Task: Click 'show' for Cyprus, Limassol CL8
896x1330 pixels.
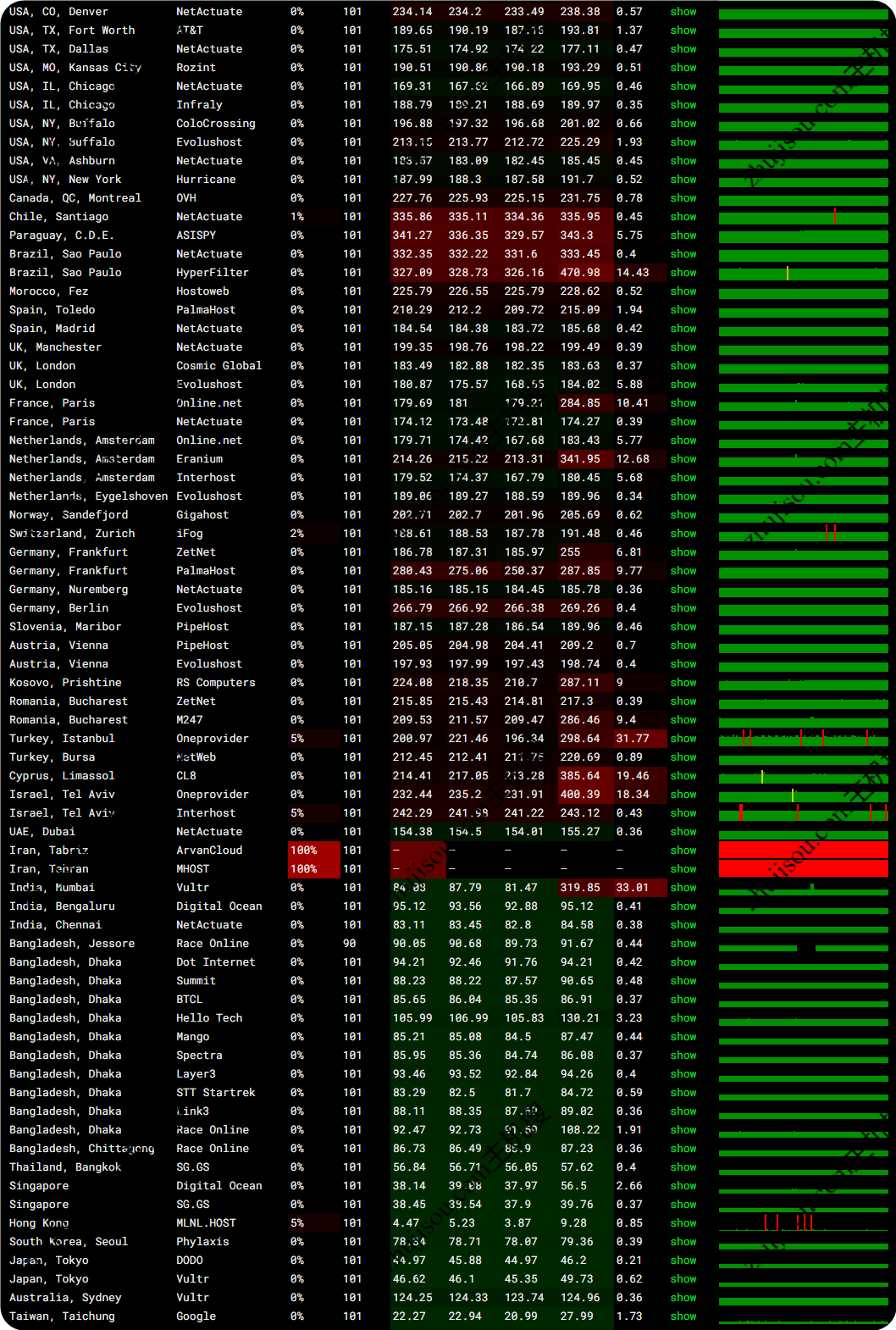Action: point(683,776)
